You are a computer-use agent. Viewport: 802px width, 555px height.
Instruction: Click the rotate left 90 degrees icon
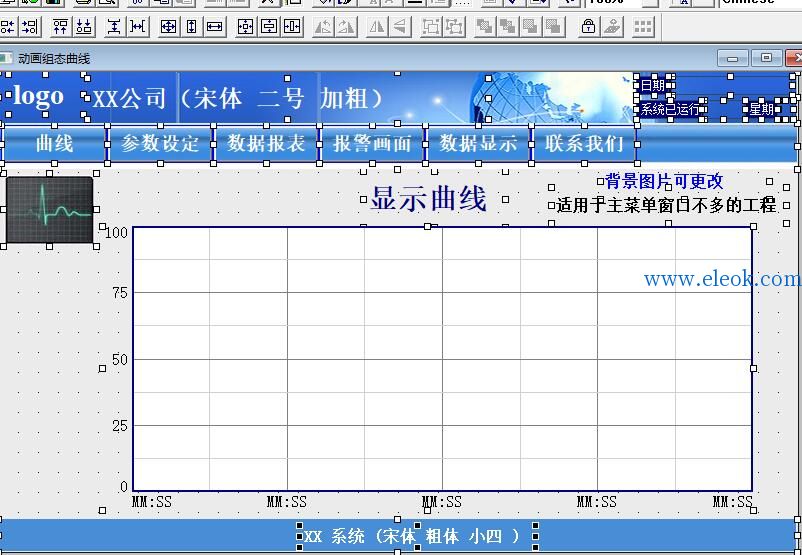pyautogui.click(x=323, y=27)
